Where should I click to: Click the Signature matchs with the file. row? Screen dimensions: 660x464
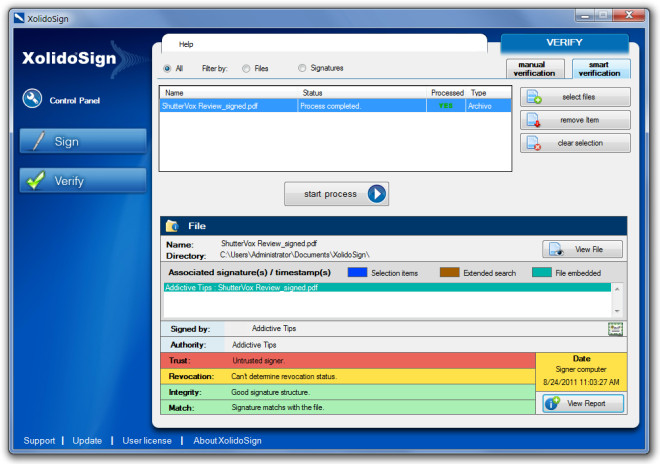click(x=348, y=407)
